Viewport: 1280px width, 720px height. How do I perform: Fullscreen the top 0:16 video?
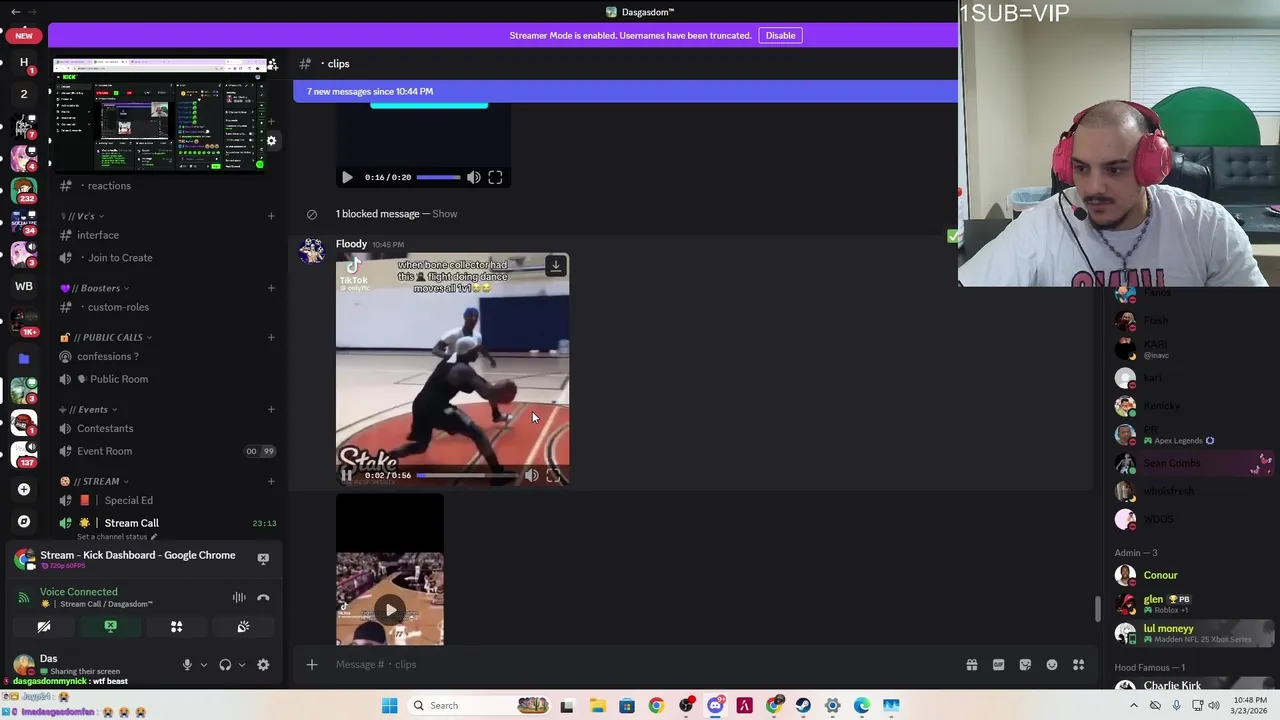tap(495, 177)
